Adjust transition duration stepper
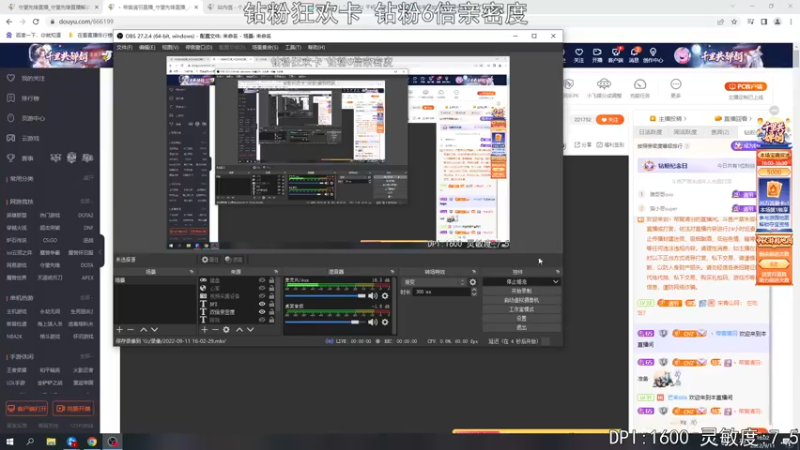Screen dimensions: 800x450 (x=474, y=292)
